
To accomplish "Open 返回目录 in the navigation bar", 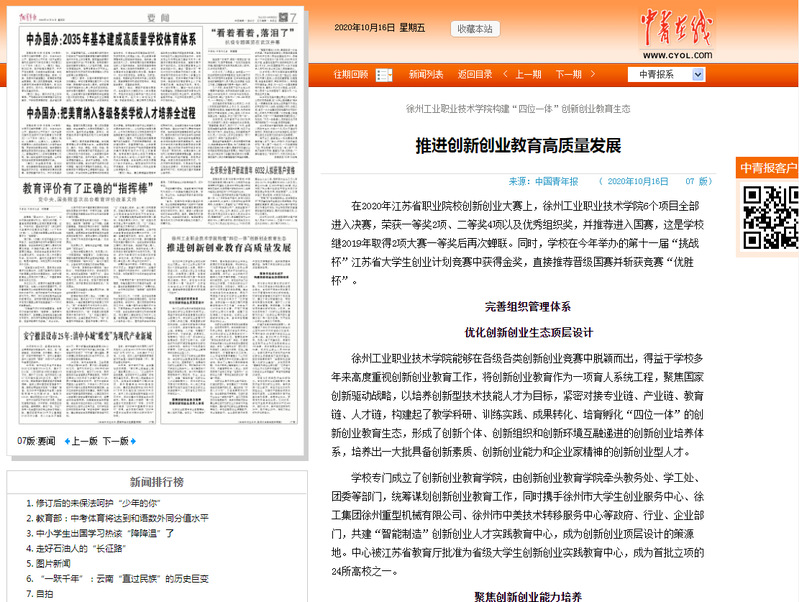I will click(x=475, y=74).
